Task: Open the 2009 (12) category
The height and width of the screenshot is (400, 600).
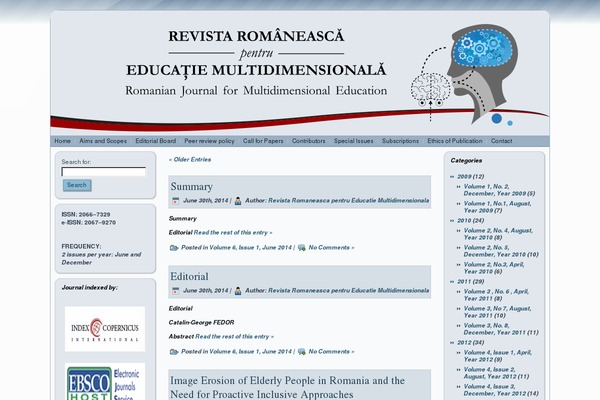Action: coord(471,176)
